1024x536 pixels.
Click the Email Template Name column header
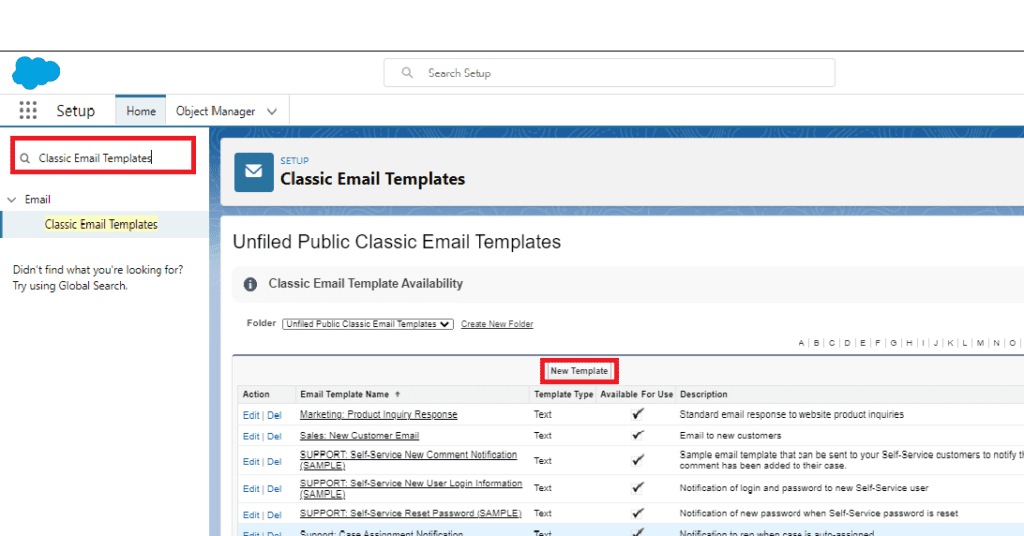pos(344,394)
